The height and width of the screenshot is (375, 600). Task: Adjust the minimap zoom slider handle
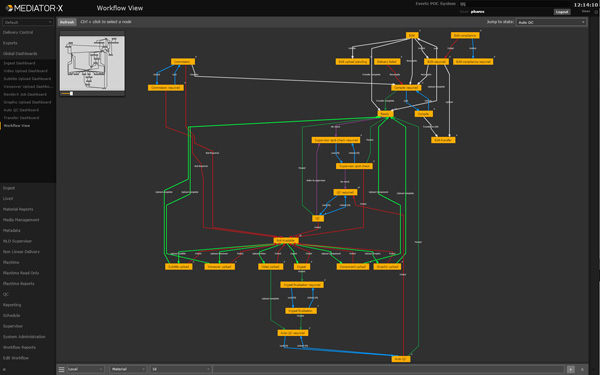click(x=71, y=93)
